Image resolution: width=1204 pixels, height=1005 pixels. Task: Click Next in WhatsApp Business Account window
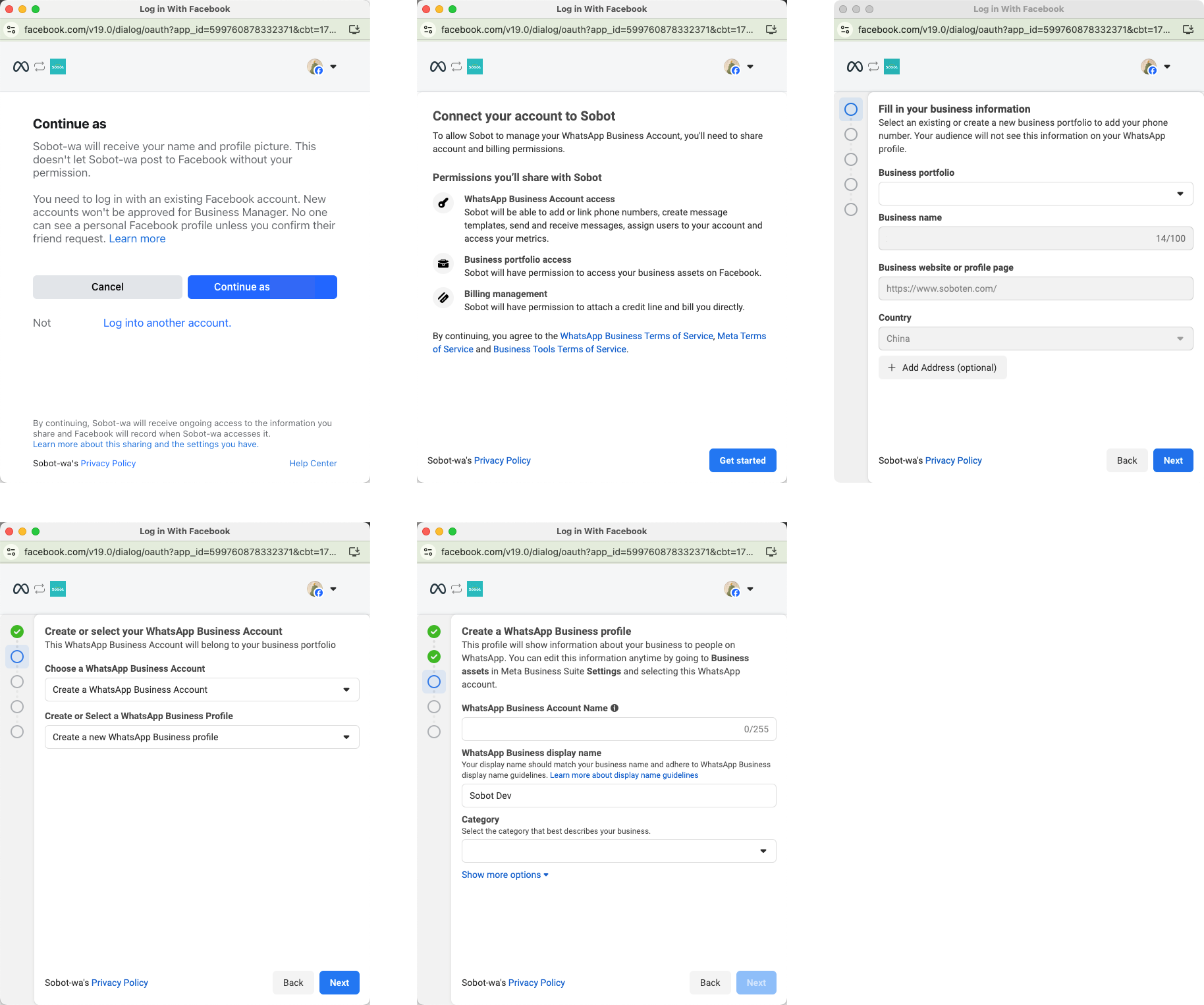tap(339, 983)
